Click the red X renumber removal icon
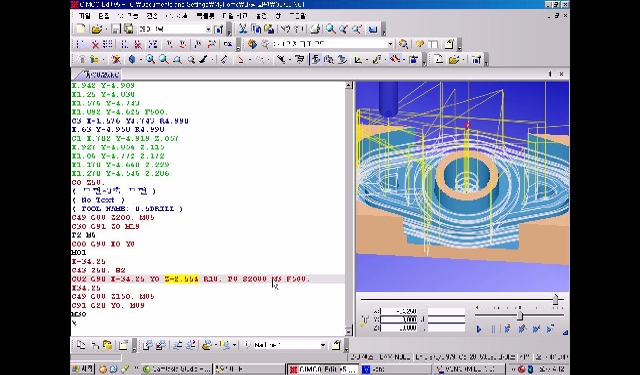The image size is (640, 375). (95, 44)
